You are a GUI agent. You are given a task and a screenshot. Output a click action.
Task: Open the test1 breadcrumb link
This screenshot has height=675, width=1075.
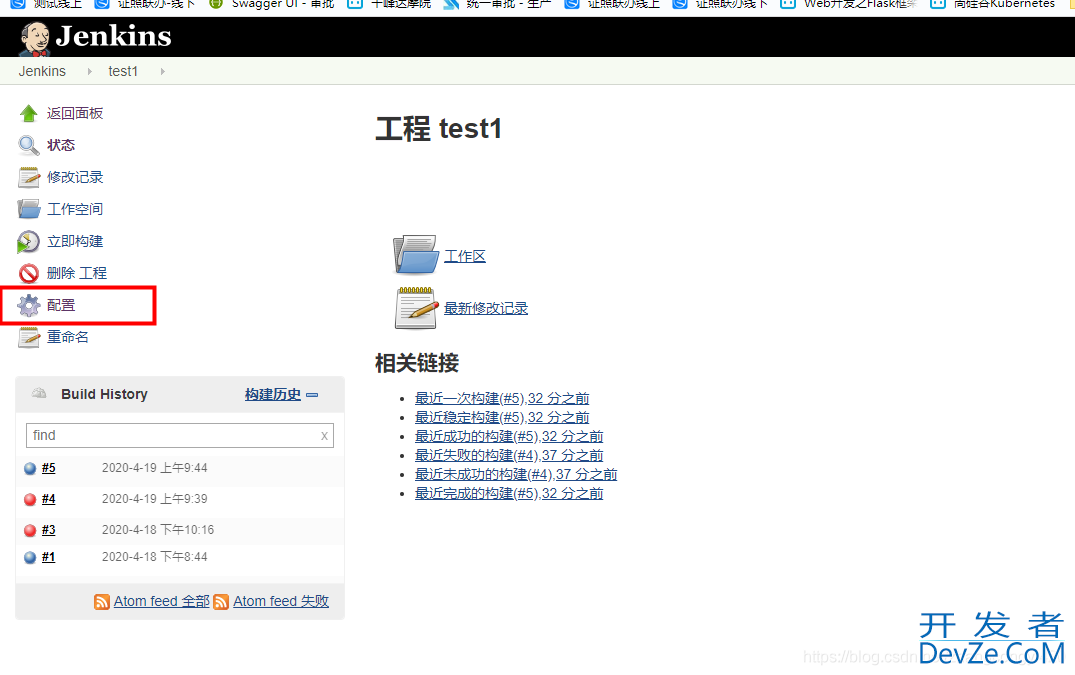(123, 71)
